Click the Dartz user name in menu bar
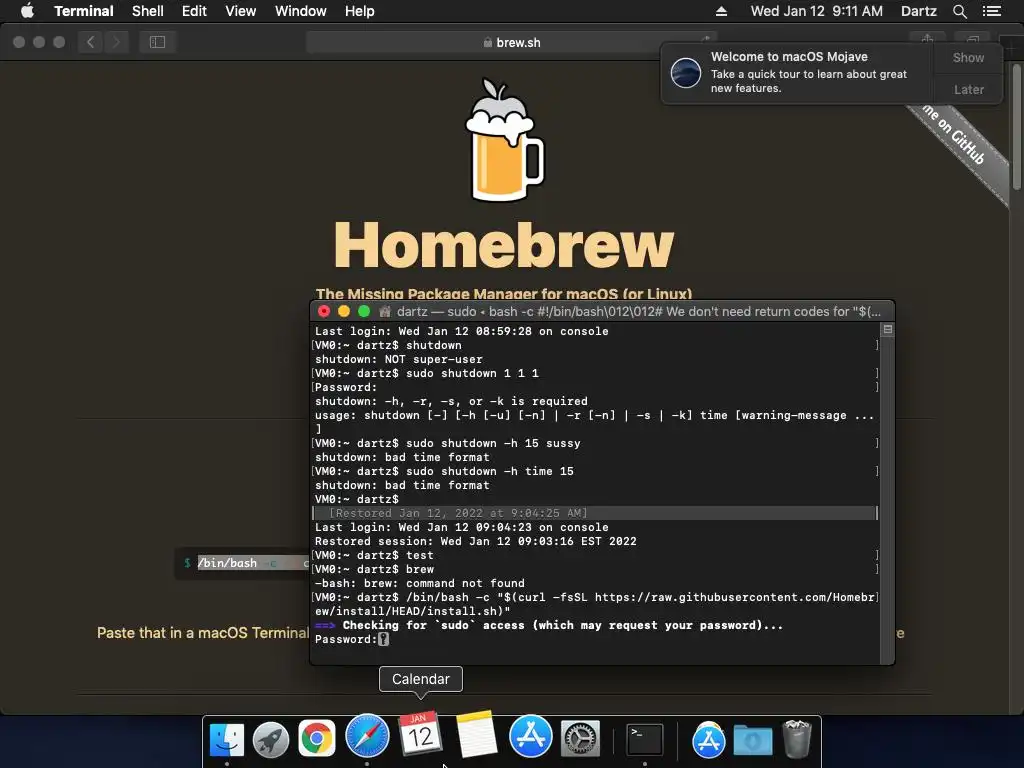 918,11
